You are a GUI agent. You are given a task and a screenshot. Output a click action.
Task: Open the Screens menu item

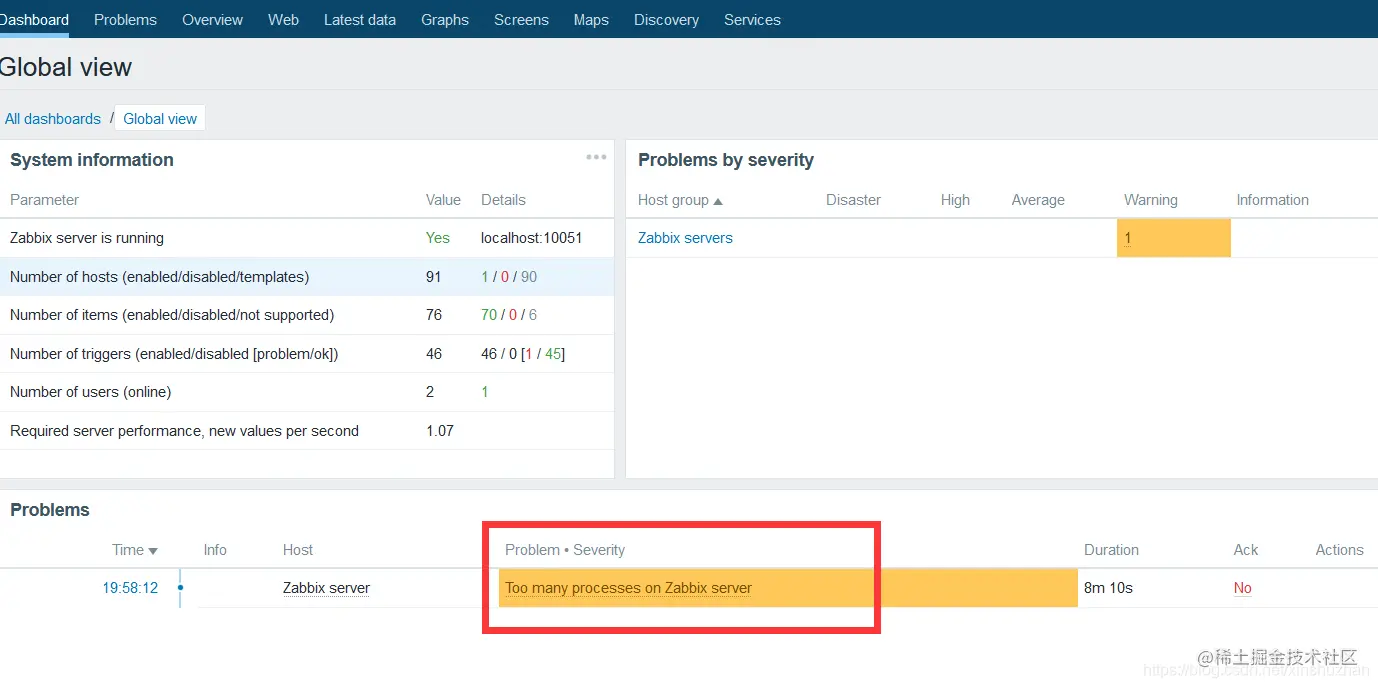[x=521, y=19]
